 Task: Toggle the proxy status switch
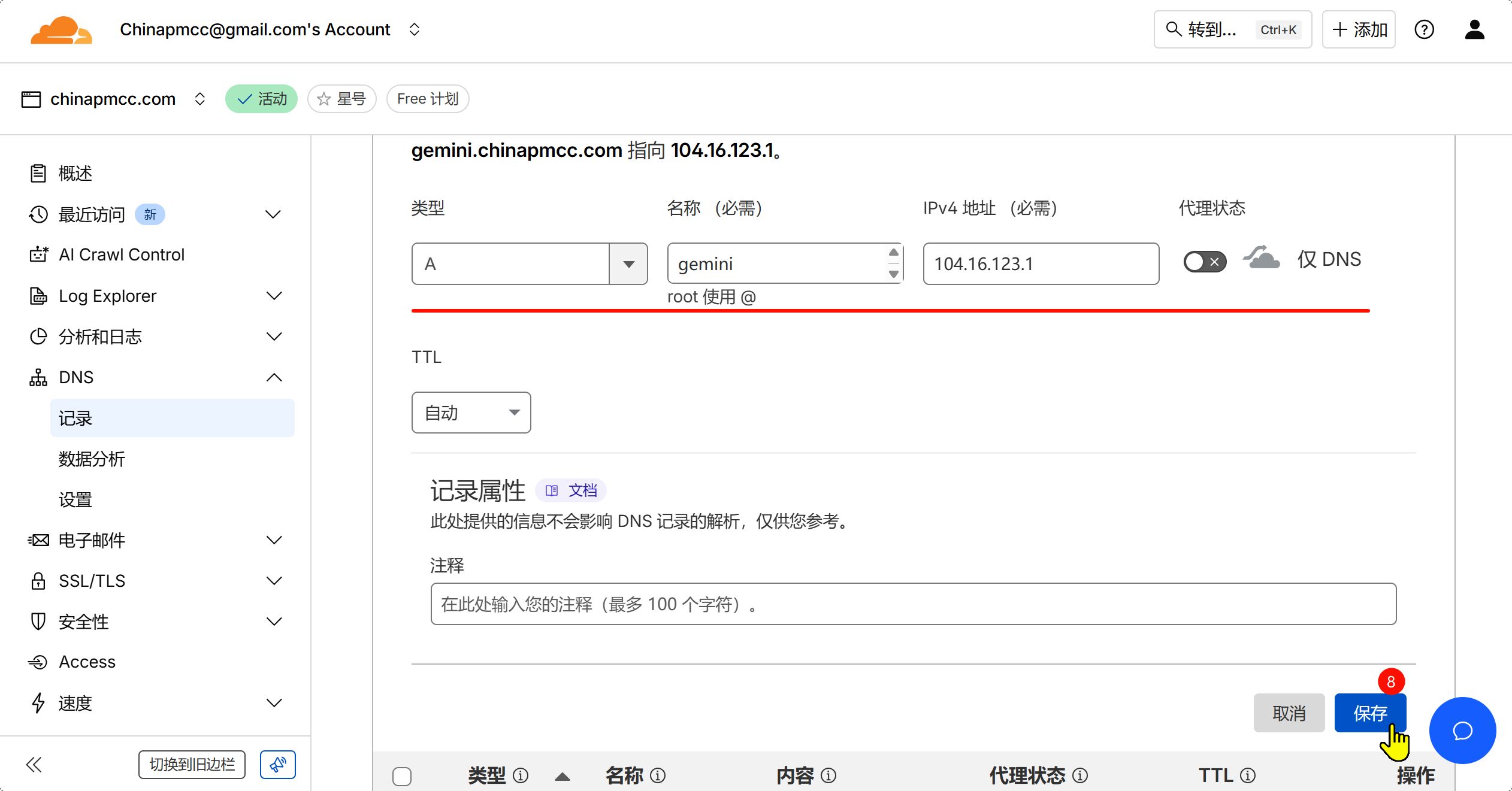click(1205, 262)
